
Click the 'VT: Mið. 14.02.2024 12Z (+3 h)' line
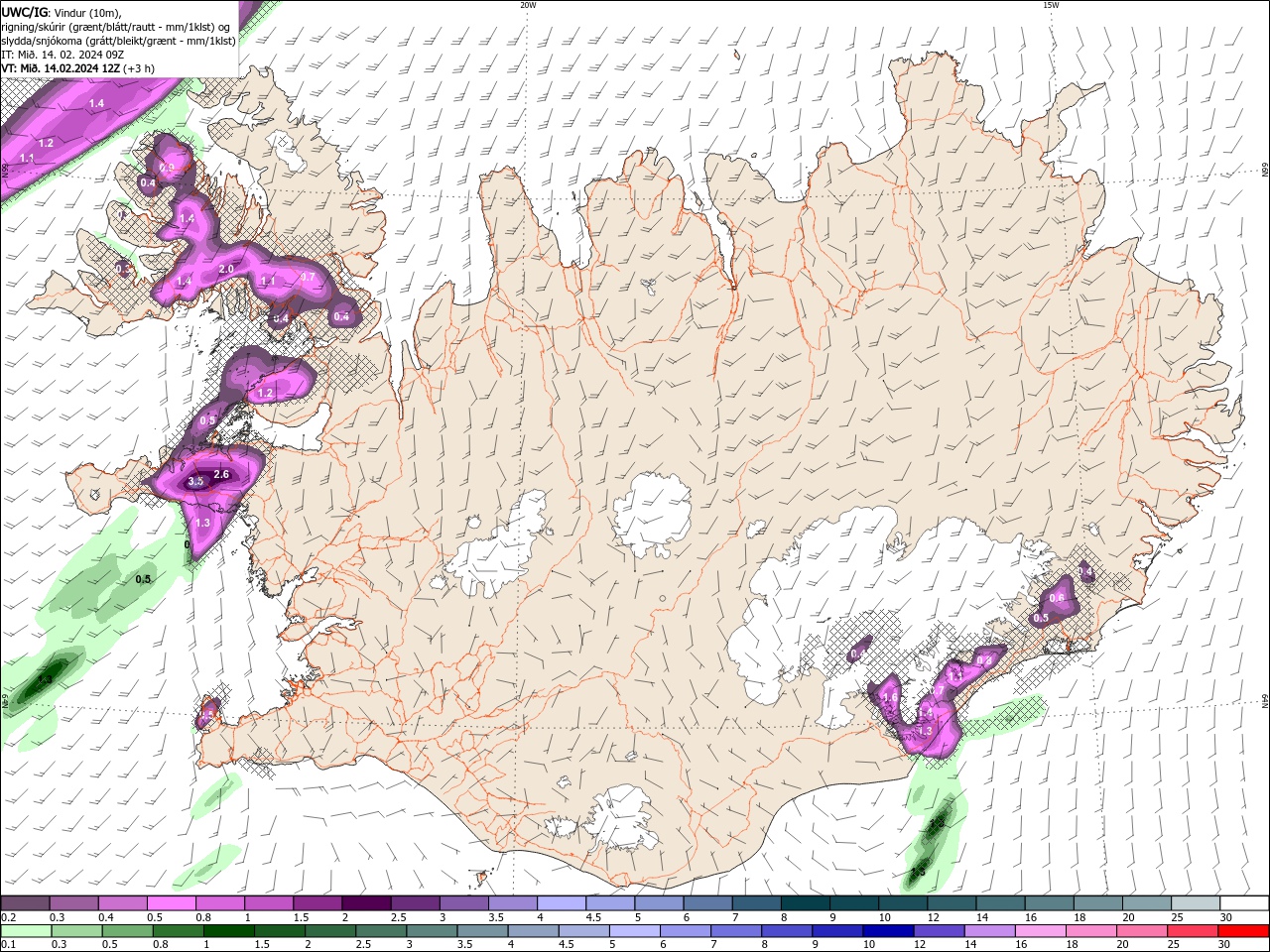(77, 68)
